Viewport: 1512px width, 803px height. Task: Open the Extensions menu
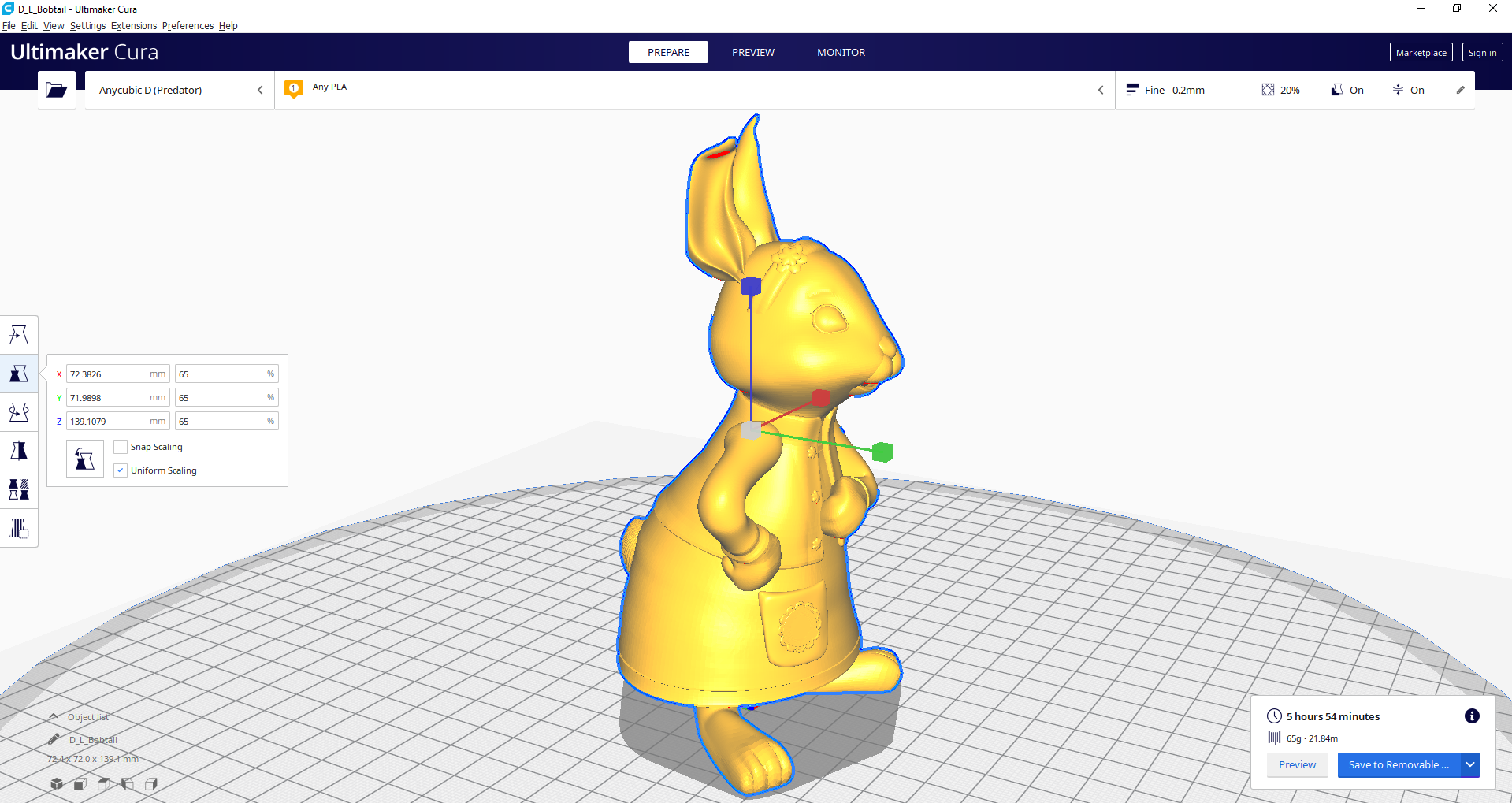(134, 25)
